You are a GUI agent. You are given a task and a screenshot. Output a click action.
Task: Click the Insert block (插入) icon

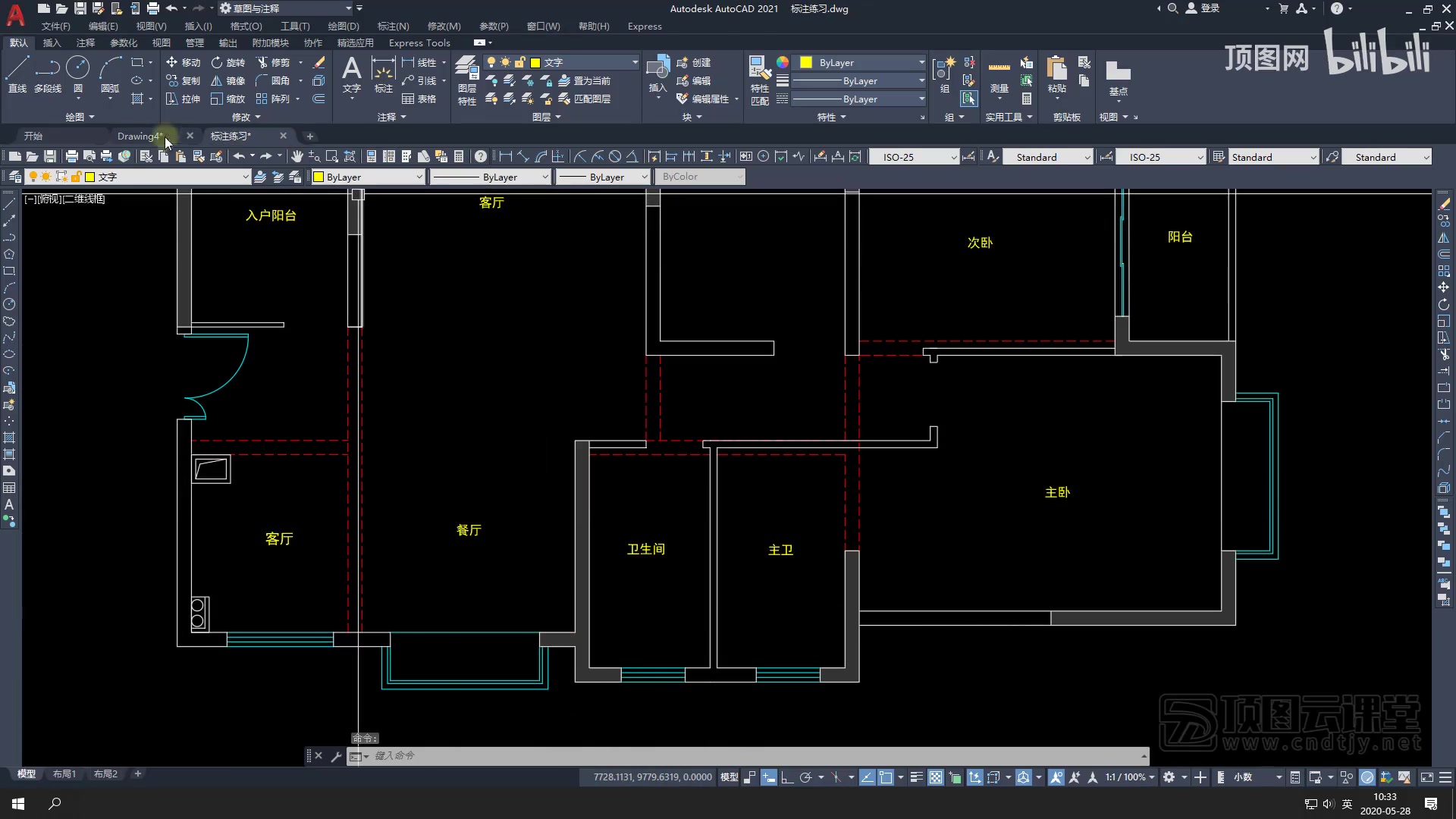(x=658, y=74)
